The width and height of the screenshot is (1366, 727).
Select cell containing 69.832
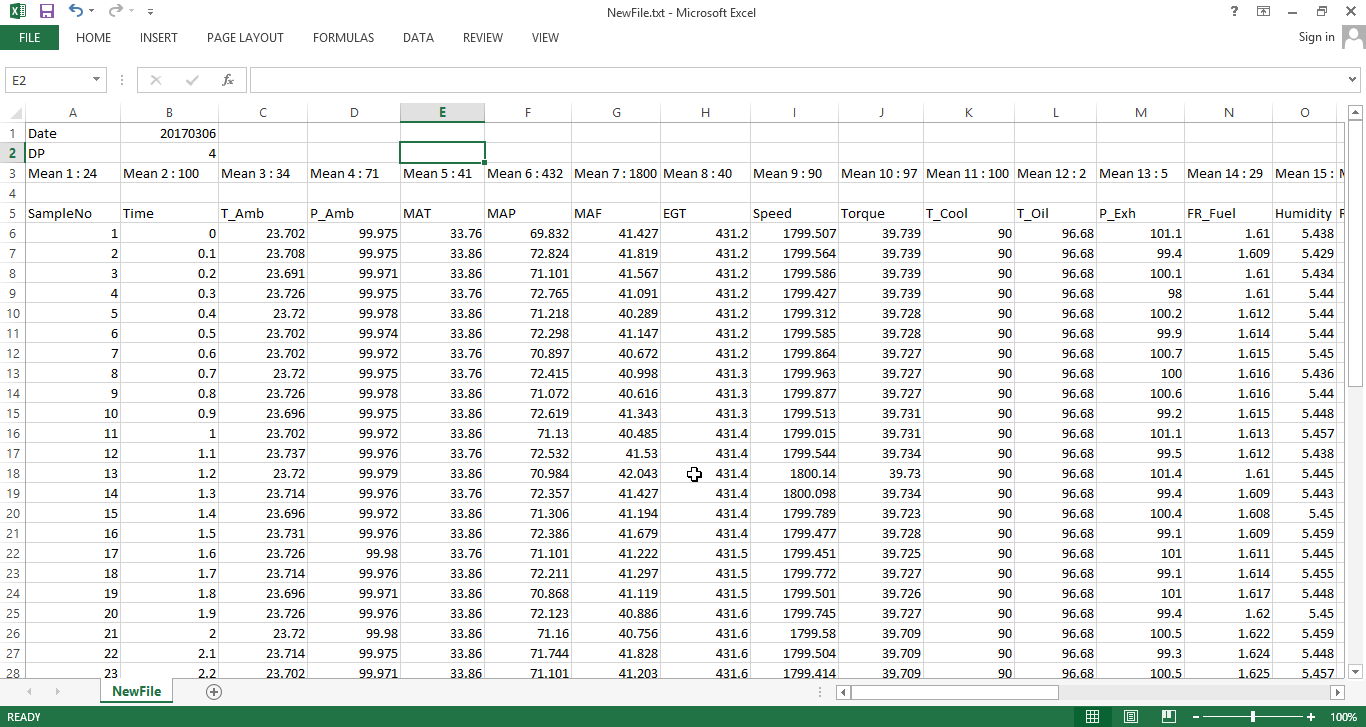pos(528,233)
